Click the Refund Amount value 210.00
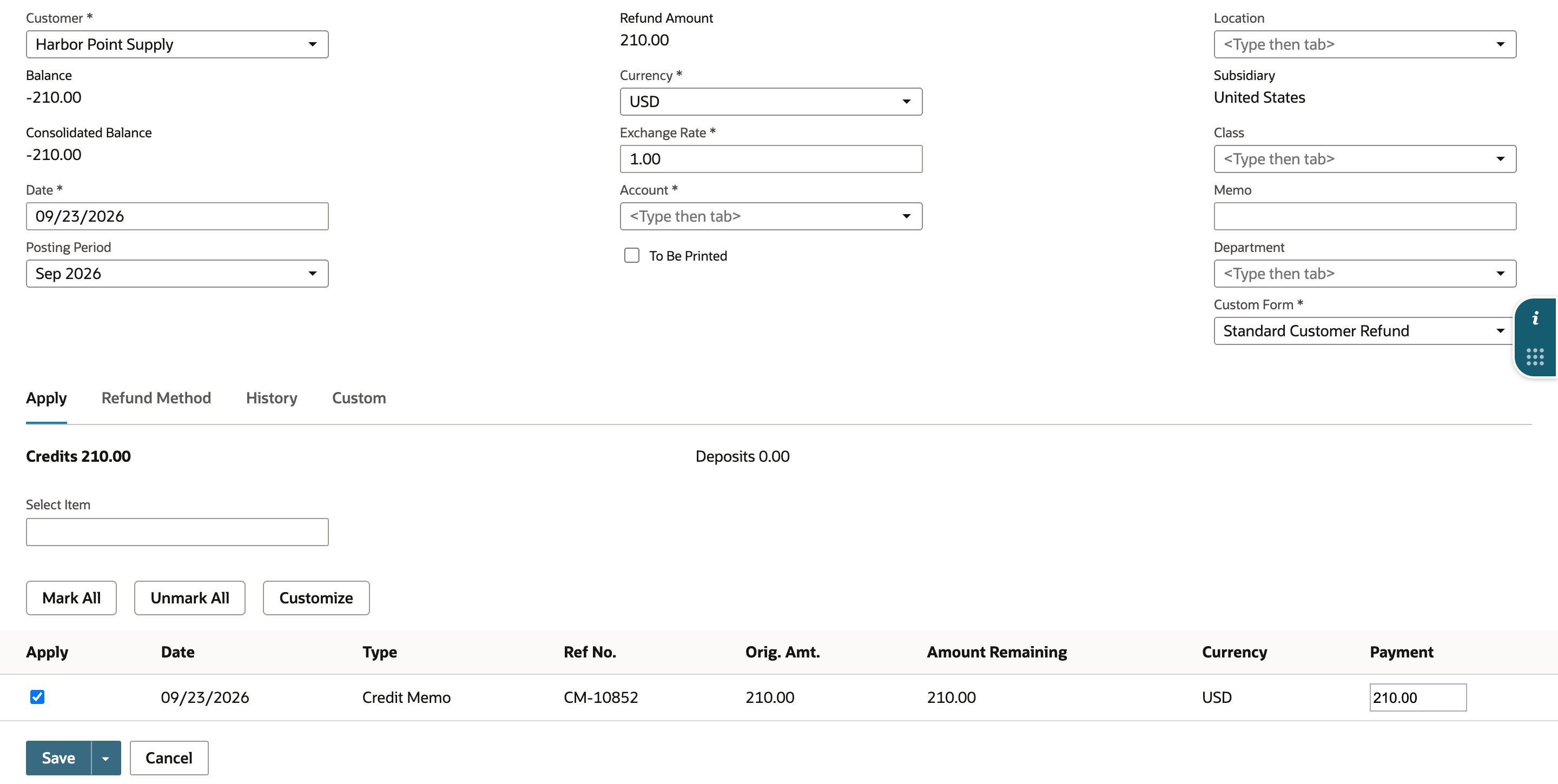Image resolution: width=1558 pixels, height=784 pixels. tap(644, 40)
